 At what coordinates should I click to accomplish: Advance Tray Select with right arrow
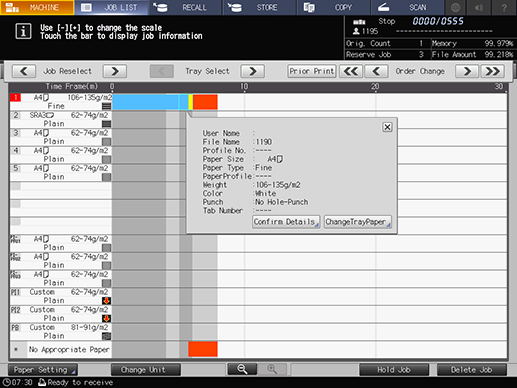tap(253, 71)
